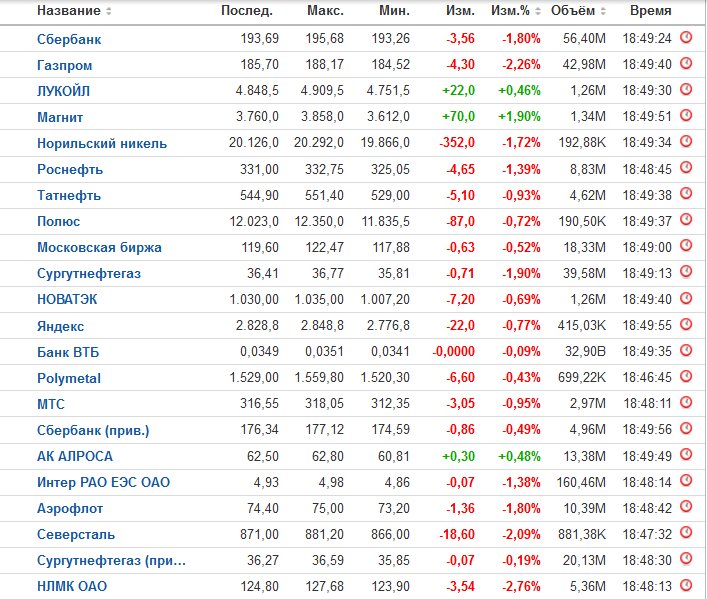Click the change -18,60 for Северсталь
The width and height of the screenshot is (707, 599).
(457, 534)
